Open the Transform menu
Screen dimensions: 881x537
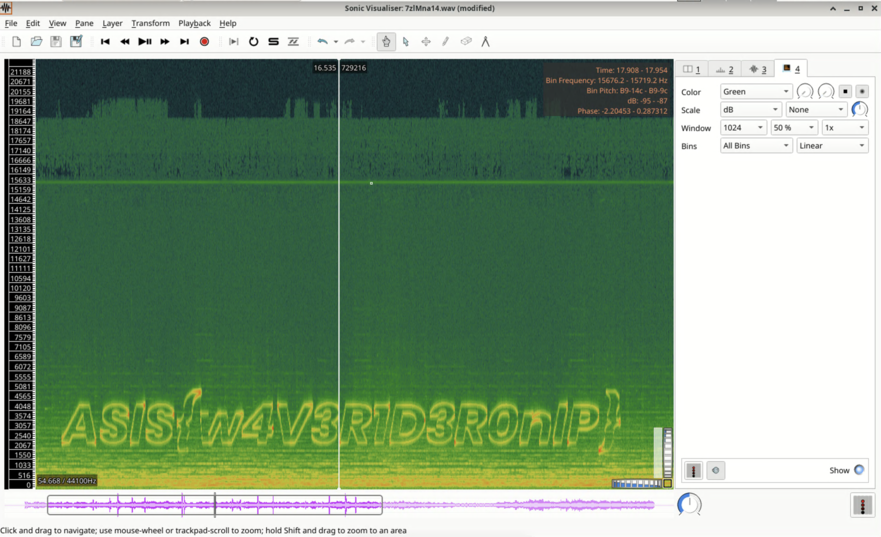tap(150, 23)
